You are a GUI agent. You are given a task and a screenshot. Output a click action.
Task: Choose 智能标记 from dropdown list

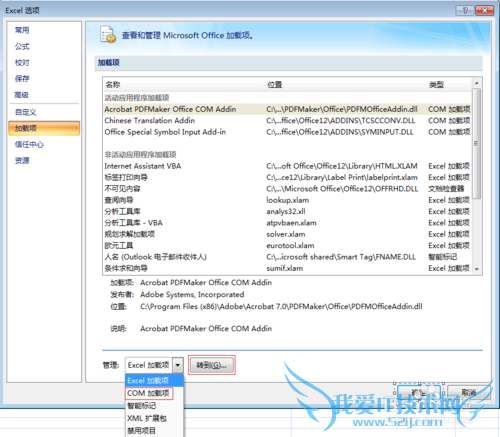(154, 406)
